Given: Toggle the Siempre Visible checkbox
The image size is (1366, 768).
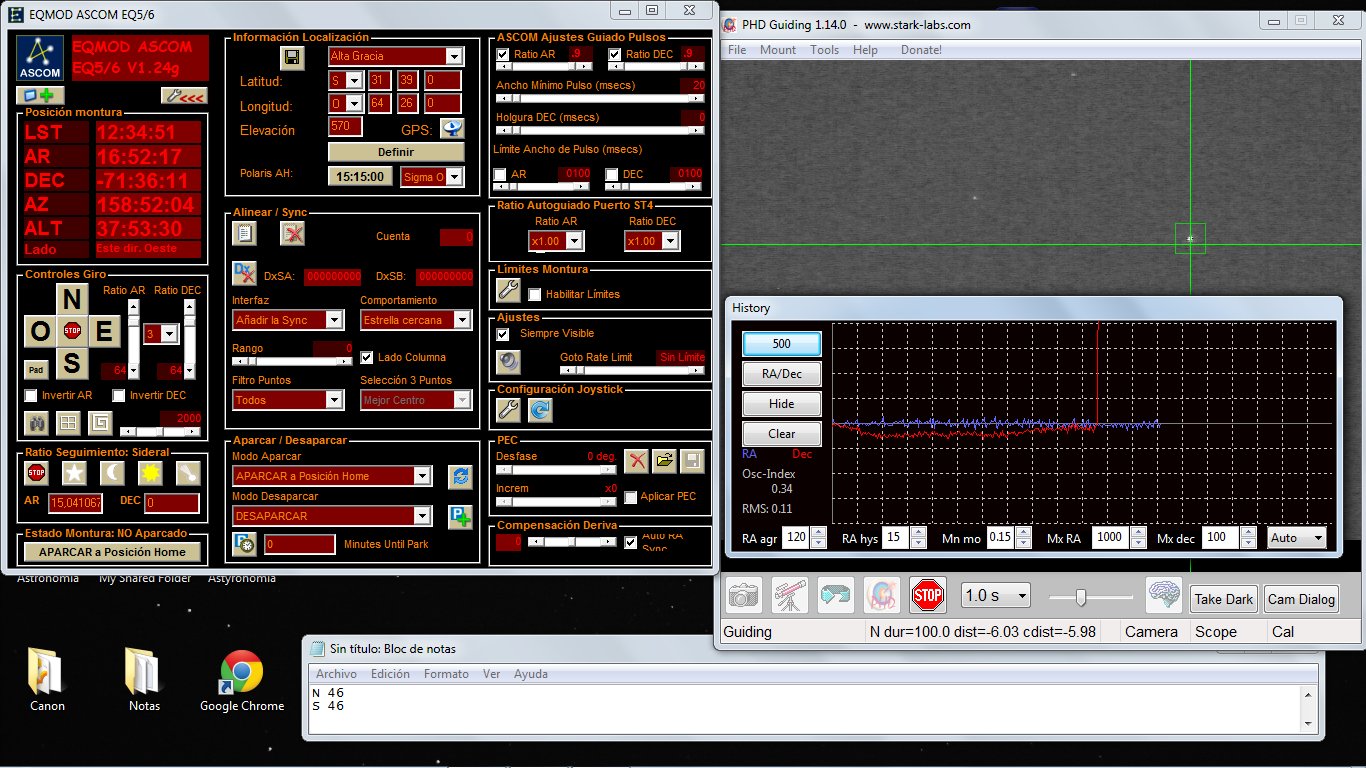Looking at the screenshot, I should pos(503,333).
